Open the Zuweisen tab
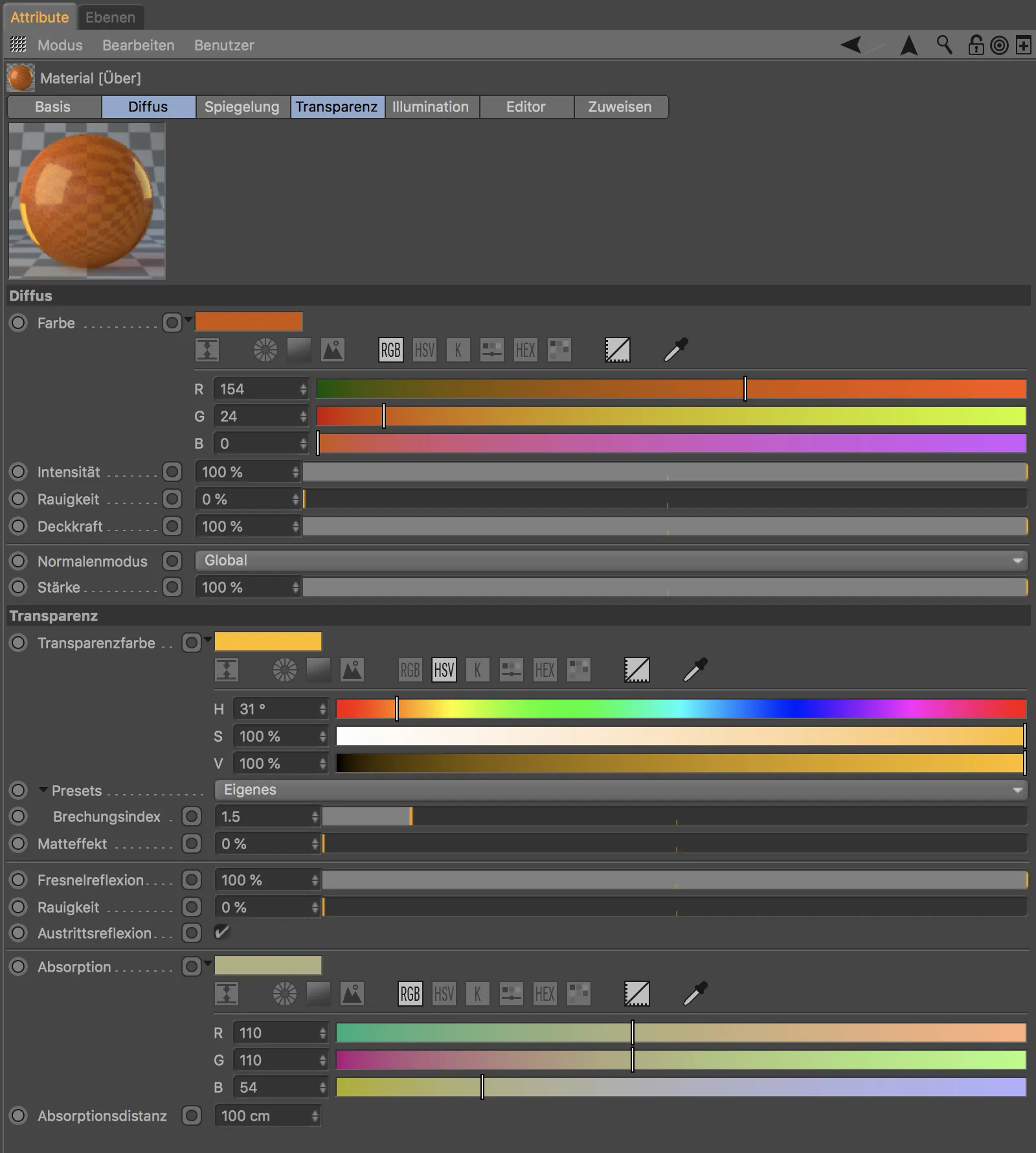The height and width of the screenshot is (1153, 1036). tap(620, 107)
